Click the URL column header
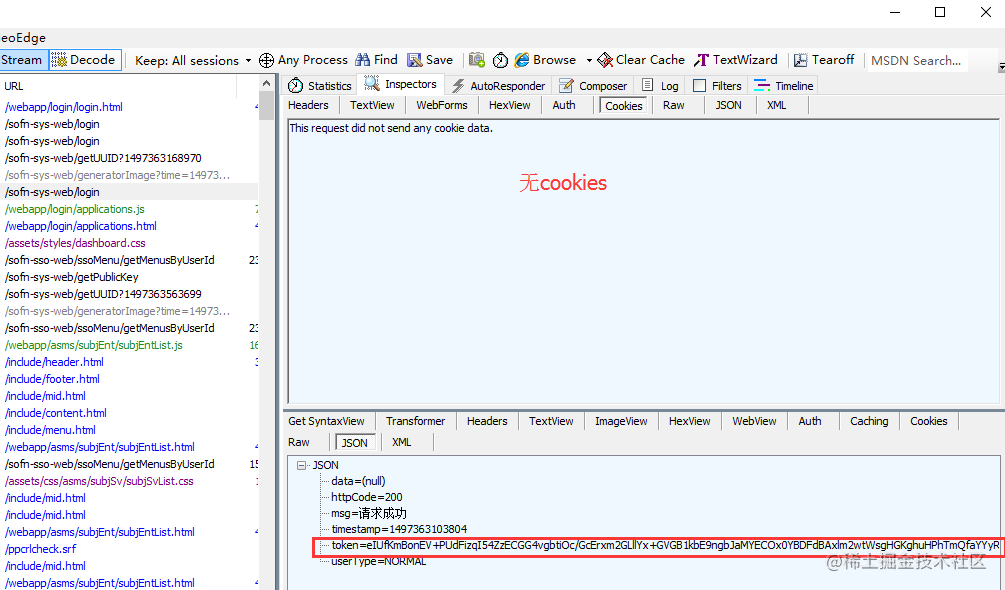 (x=119, y=86)
